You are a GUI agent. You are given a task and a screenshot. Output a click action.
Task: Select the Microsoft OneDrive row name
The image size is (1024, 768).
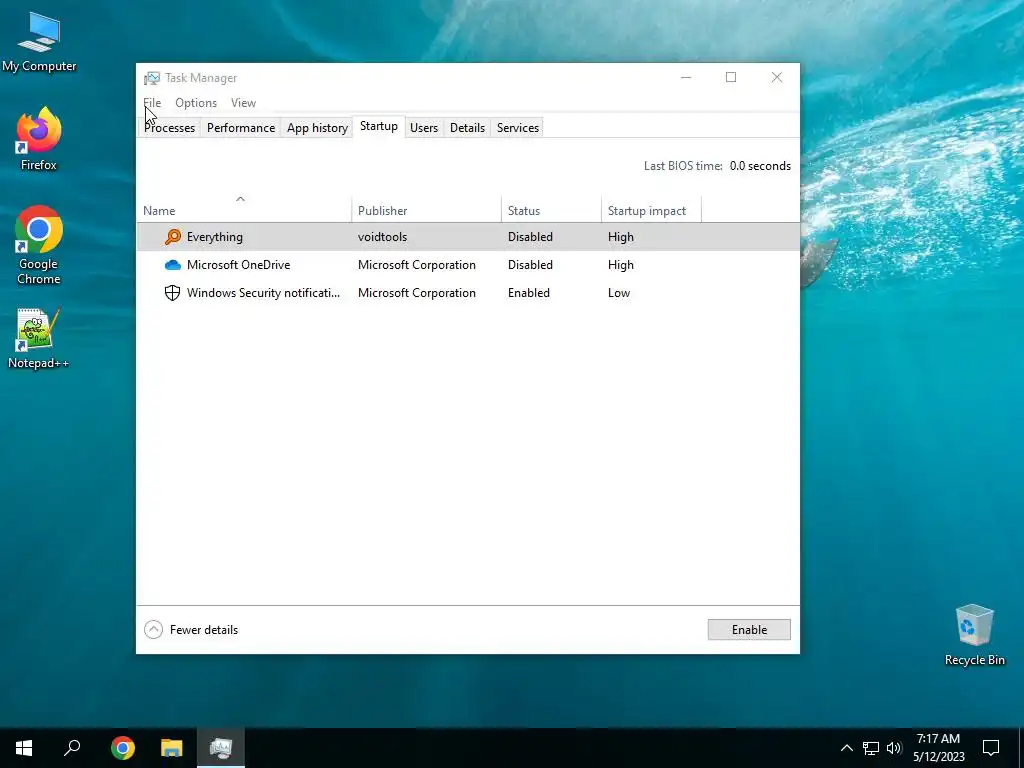click(238, 264)
